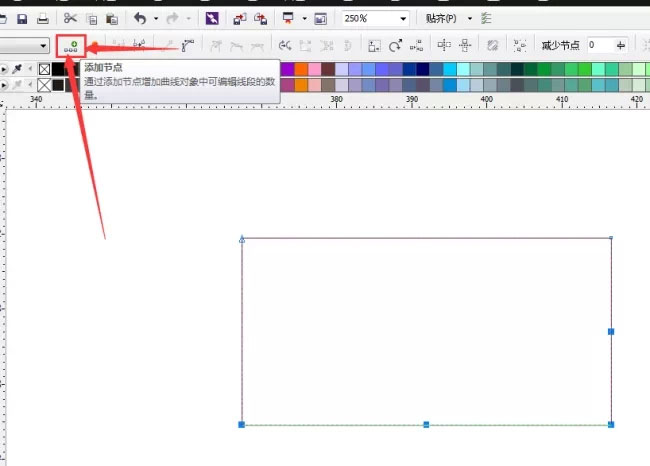Image resolution: width=650 pixels, height=466 pixels.
Task: Pick the bright cyan swatch in upper row
Action: (450, 69)
